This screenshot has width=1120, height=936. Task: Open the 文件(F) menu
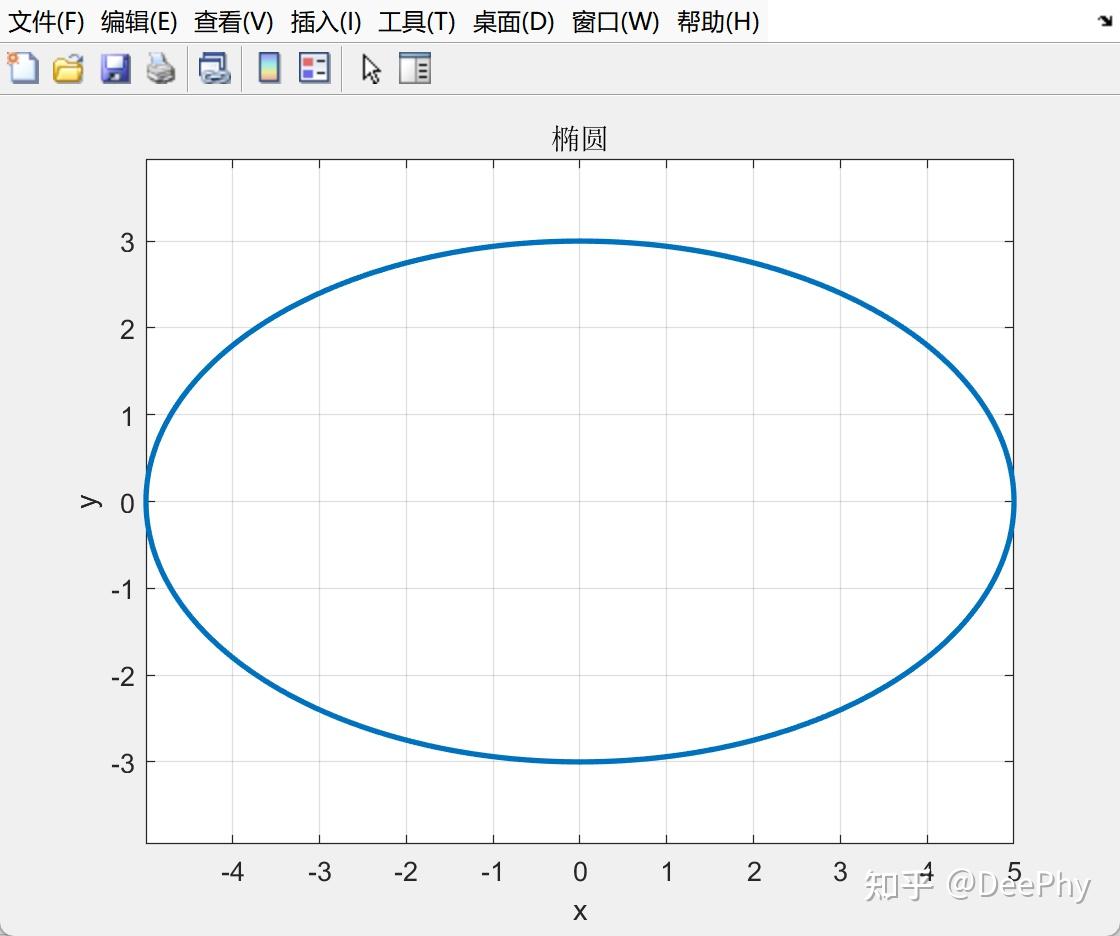46,22
